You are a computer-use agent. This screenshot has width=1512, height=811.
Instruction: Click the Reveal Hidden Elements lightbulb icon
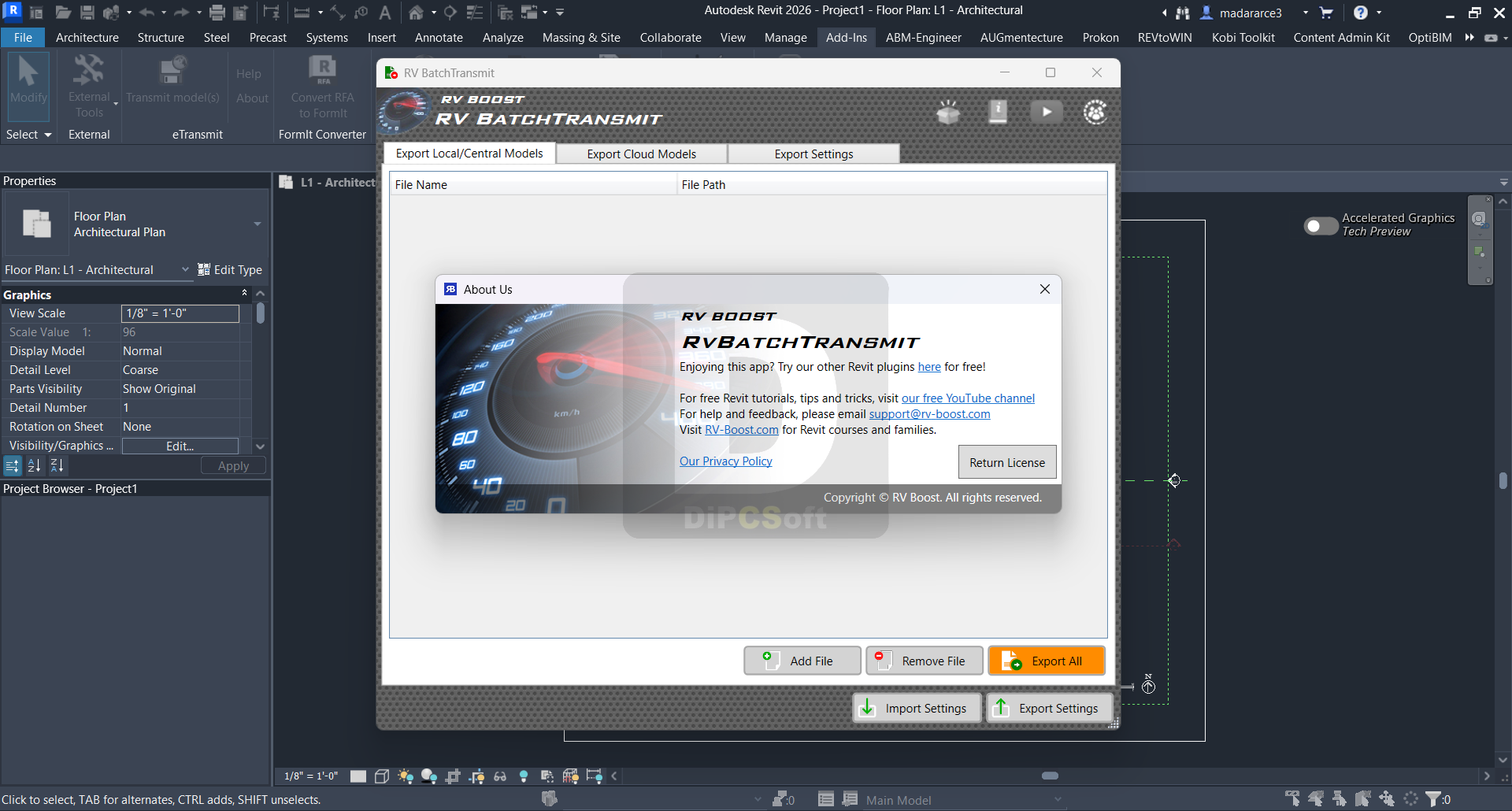[524, 776]
